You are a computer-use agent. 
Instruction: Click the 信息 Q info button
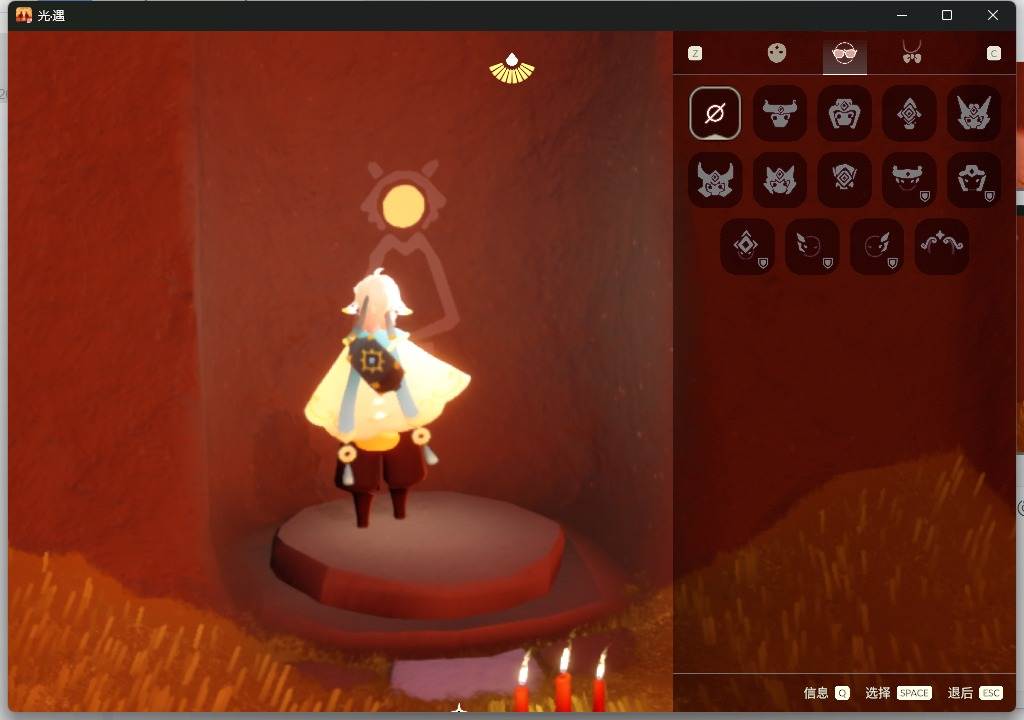pos(826,693)
